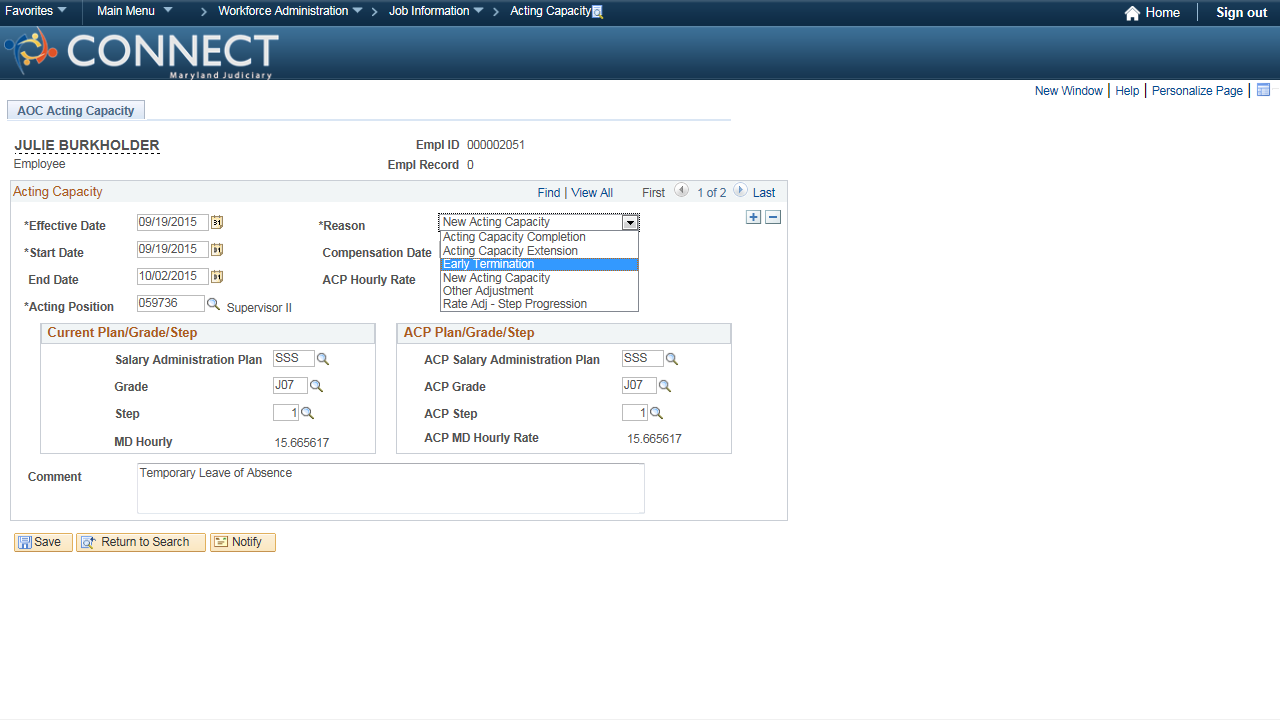Click Return to Search button
Screen dimensions: 1280x720
141,542
